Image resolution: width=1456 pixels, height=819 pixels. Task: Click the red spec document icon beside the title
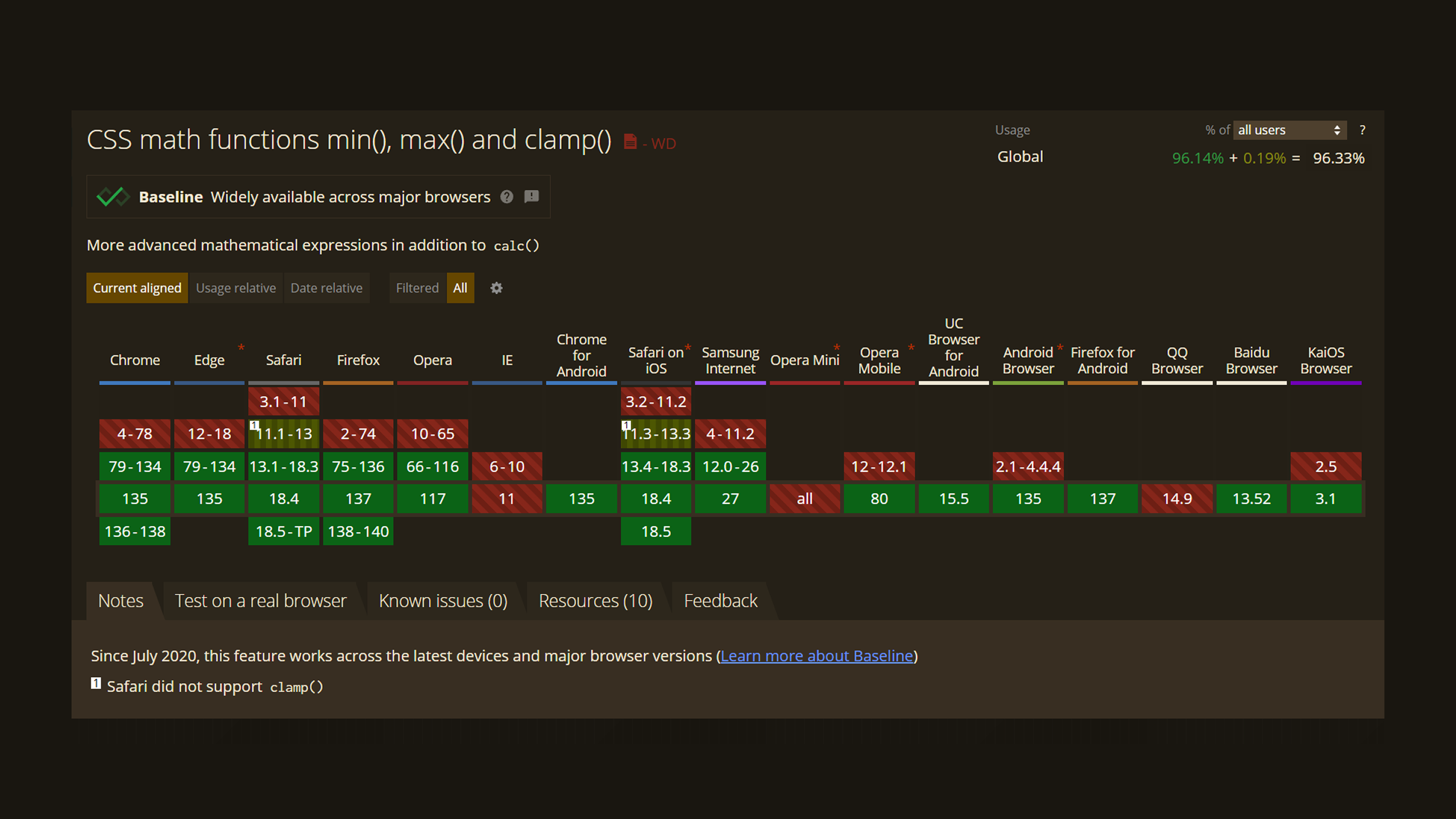[630, 142]
